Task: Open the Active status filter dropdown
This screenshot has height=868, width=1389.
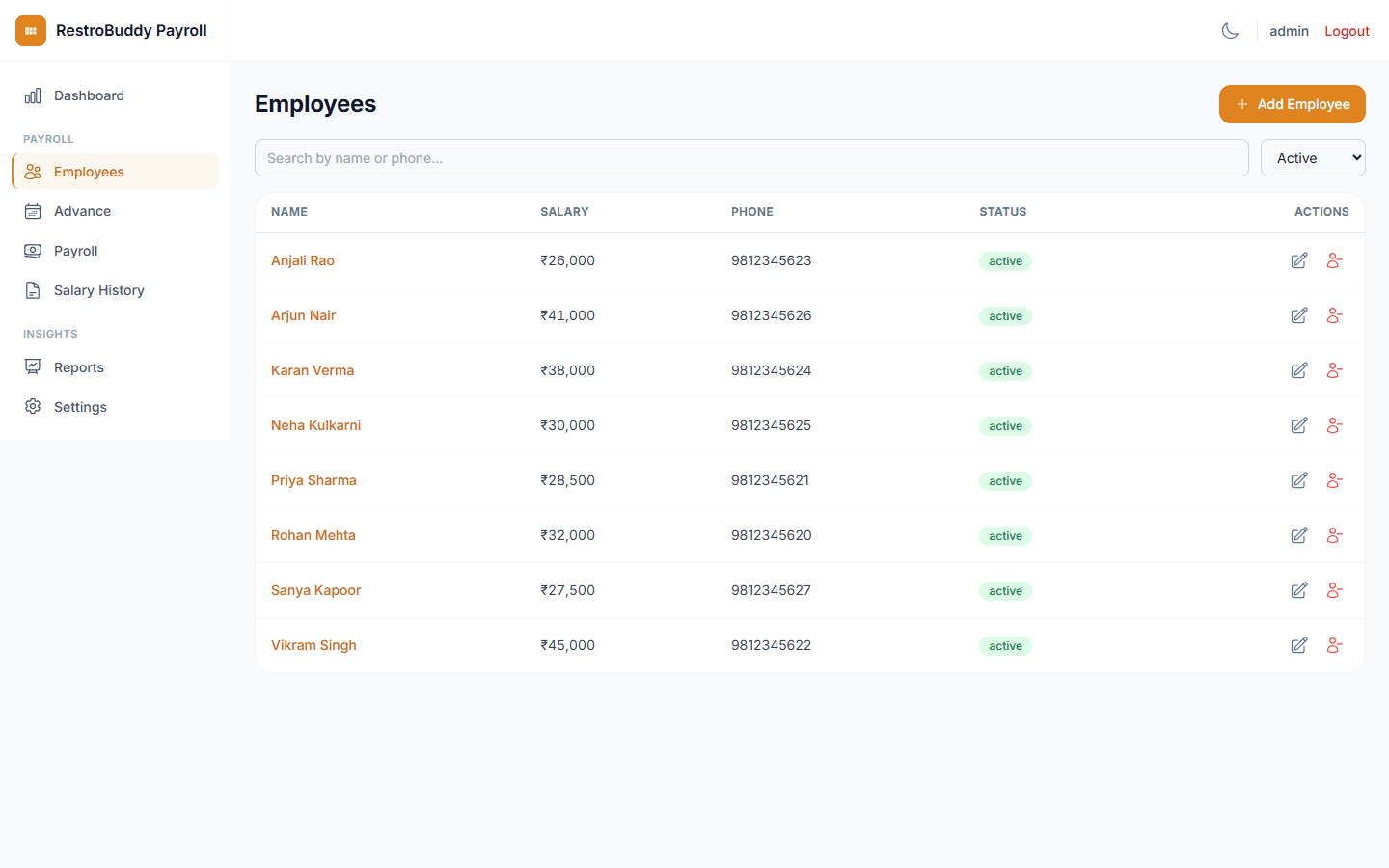Action: (x=1313, y=158)
